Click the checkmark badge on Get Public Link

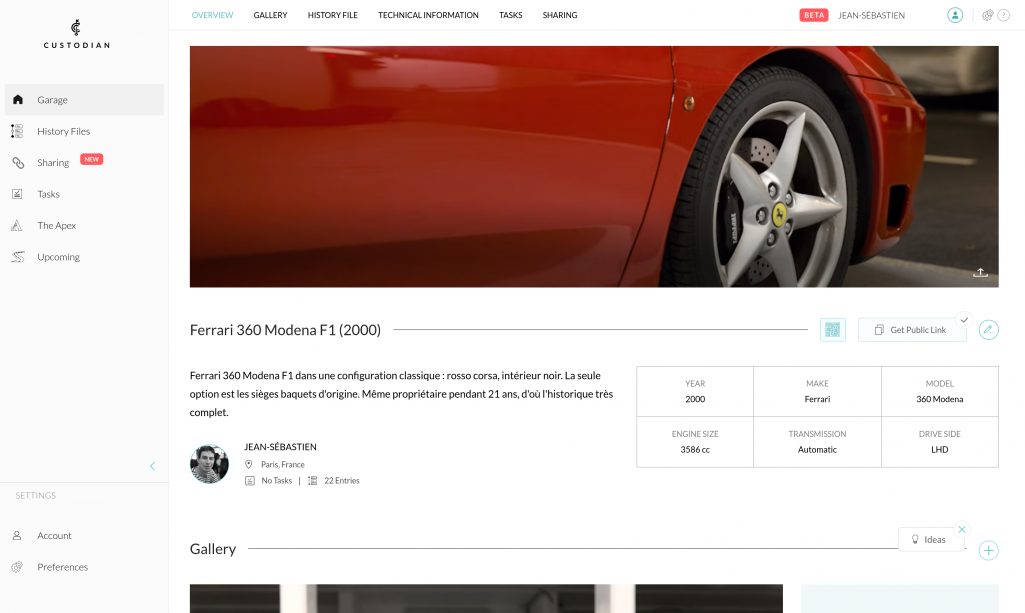click(x=964, y=320)
